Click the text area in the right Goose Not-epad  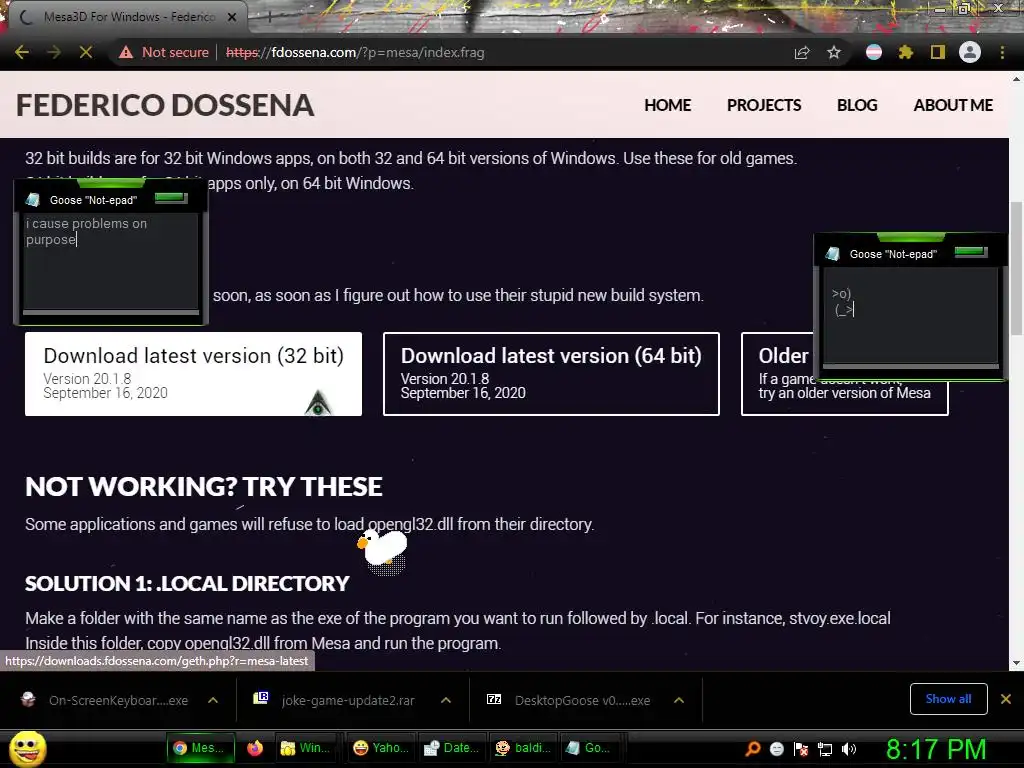pyautogui.click(x=910, y=315)
